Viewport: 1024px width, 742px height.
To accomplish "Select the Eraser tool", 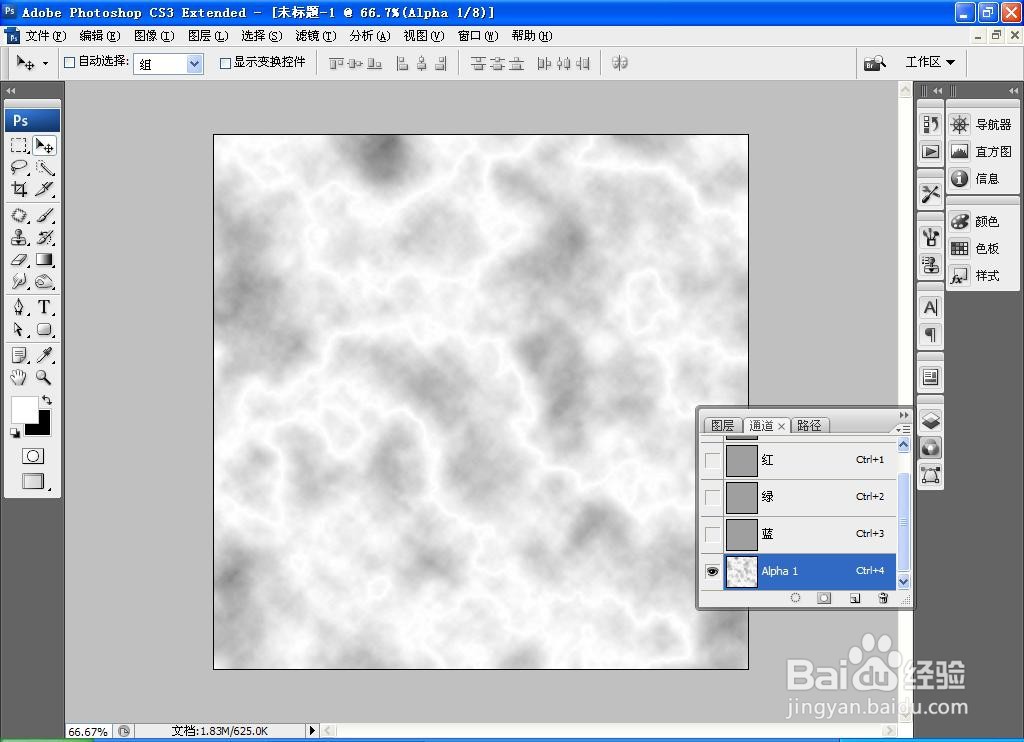I will (20, 259).
